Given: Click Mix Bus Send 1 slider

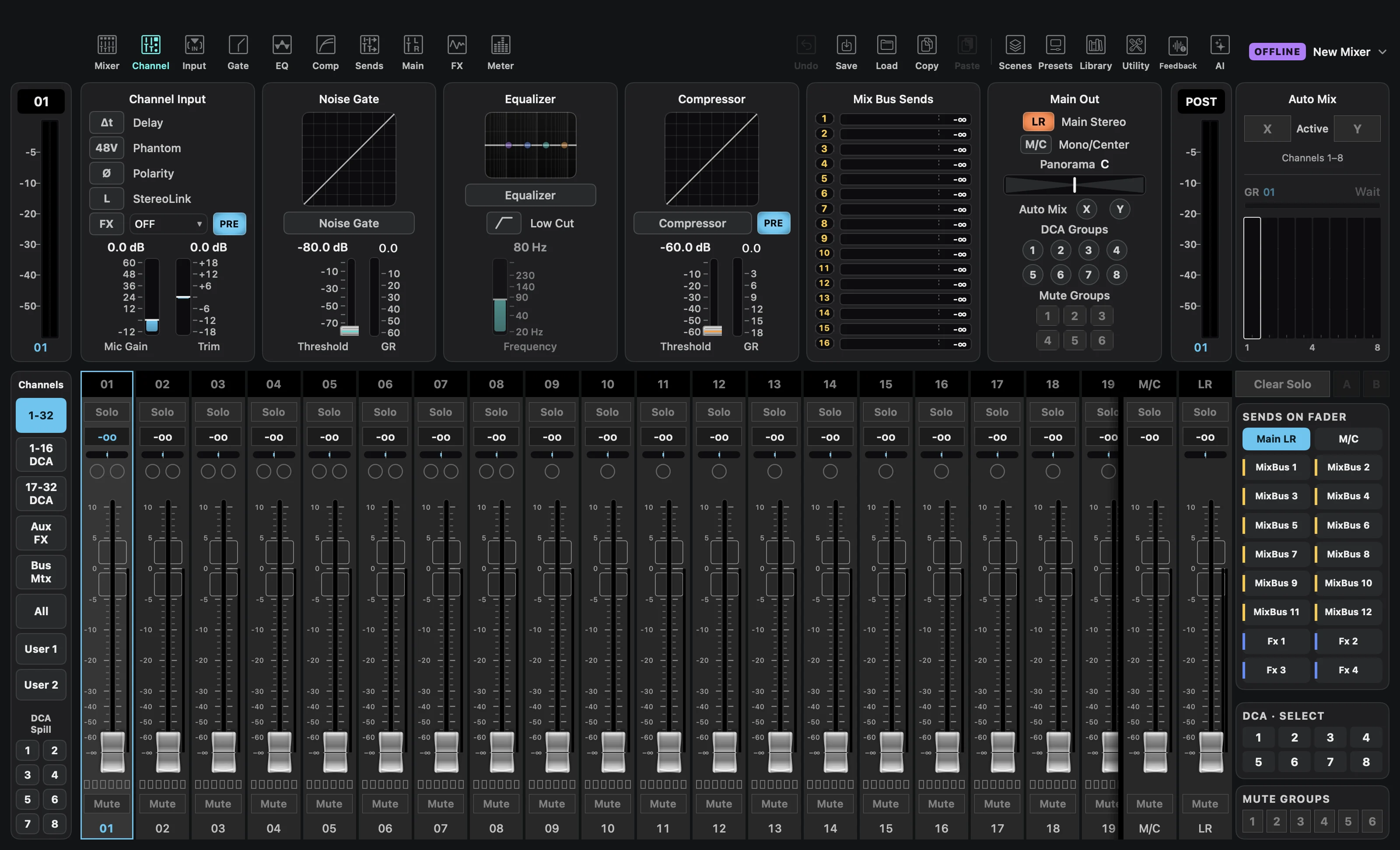Looking at the screenshot, I should [905, 118].
